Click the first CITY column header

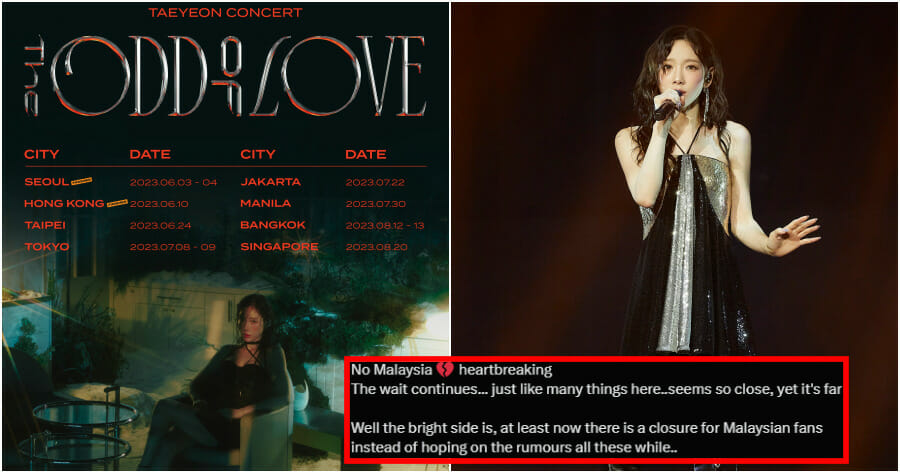[x=41, y=154]
